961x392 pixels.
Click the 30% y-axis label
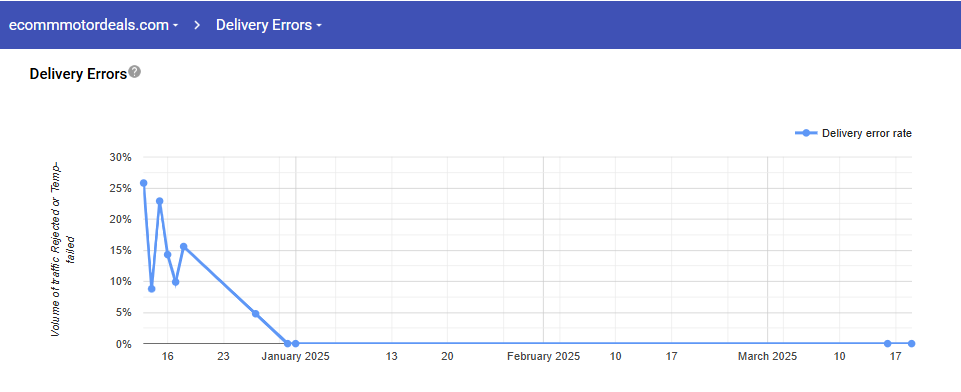[121, 157]
